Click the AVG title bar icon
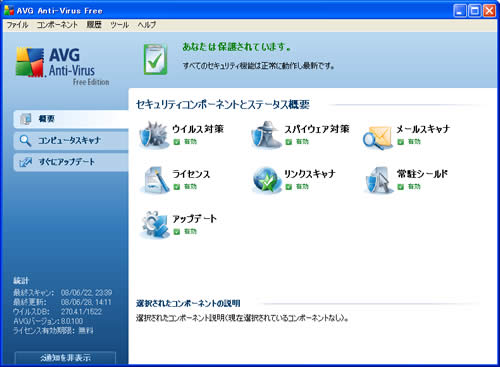Viewport: 500px width, 367px height. click(9, 11)
